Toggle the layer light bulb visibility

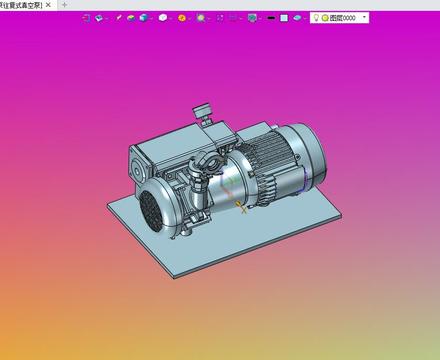316,18
